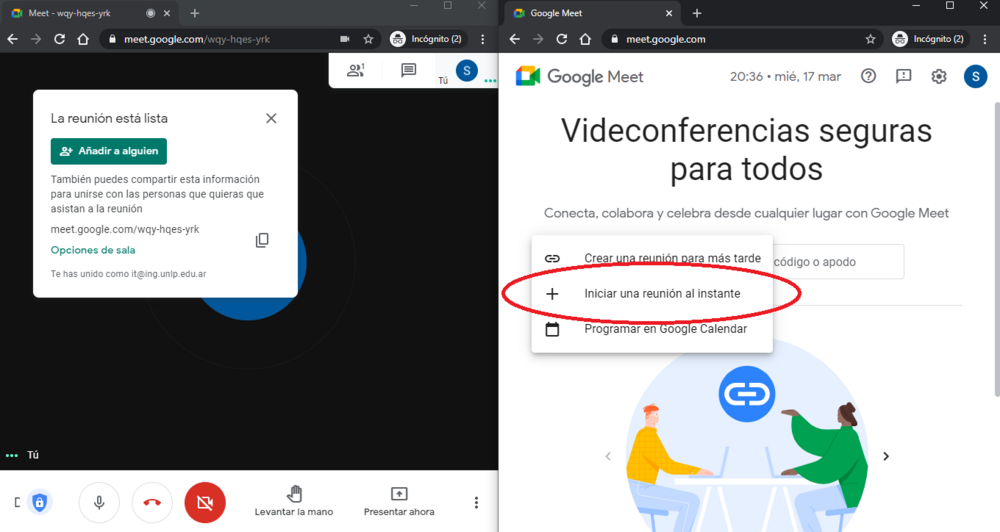Open Meet help question mark icon
This screenshot has height=532, width=1000.
868,76
